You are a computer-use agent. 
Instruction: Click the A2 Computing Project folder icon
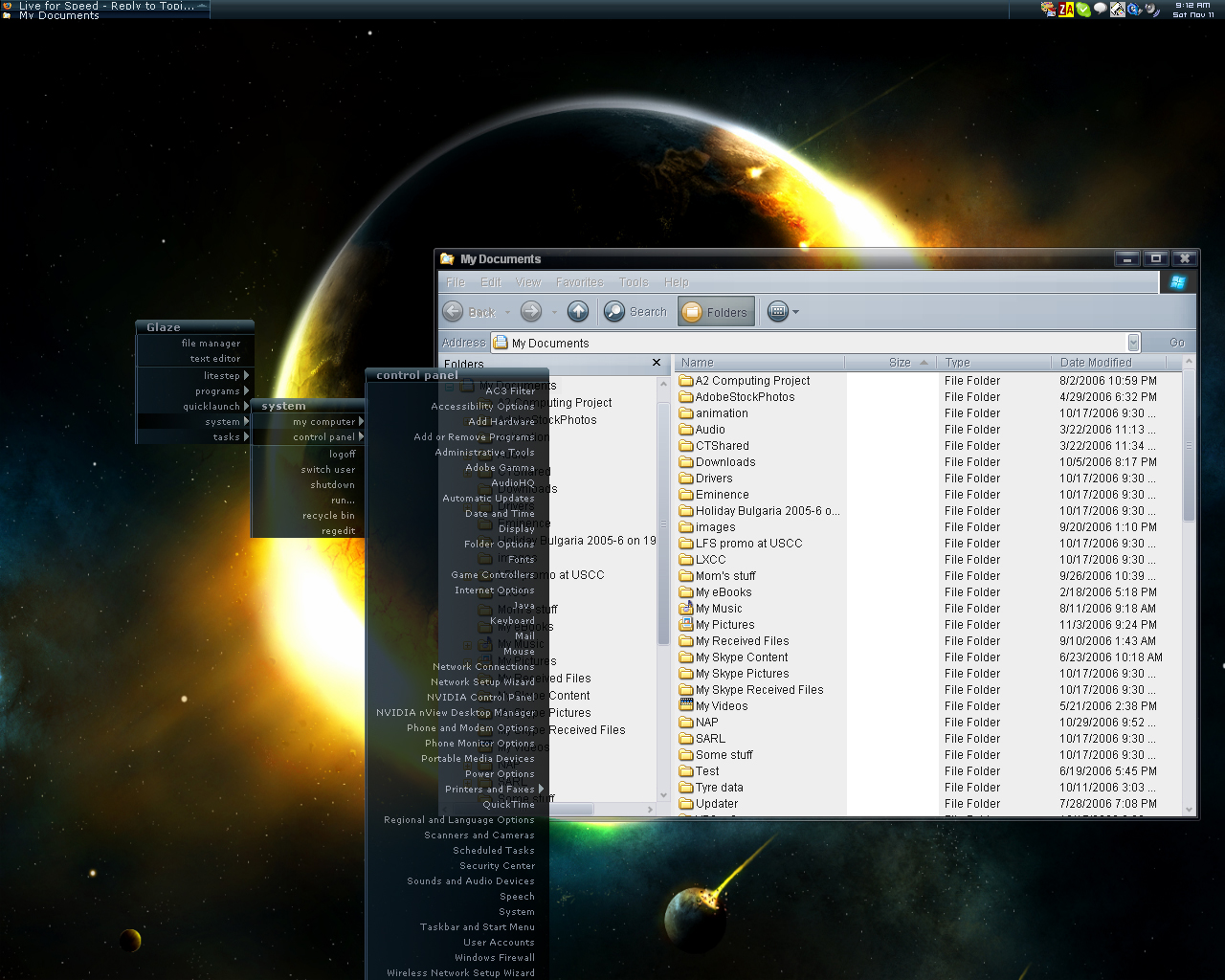click(x=686, y=381)
